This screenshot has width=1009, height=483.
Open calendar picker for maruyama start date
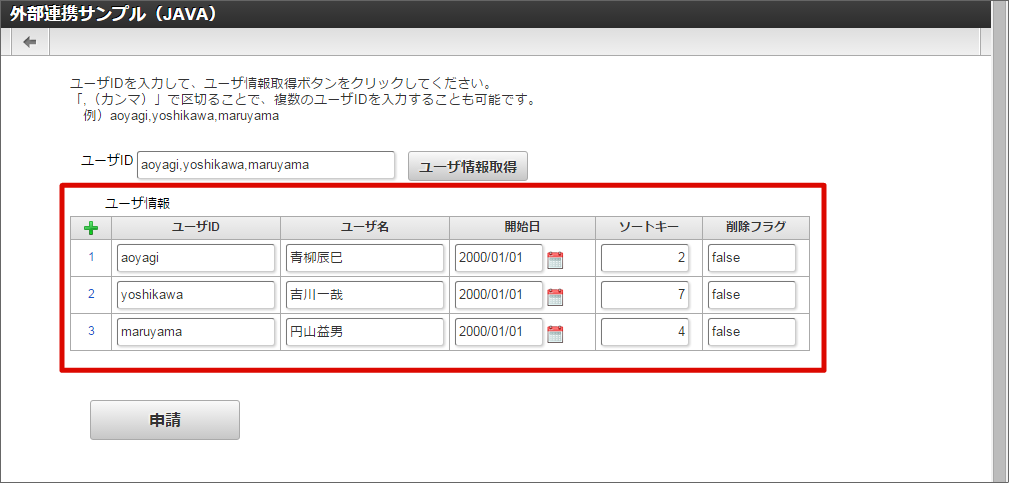pyautogui.click(x=556, y=333)
